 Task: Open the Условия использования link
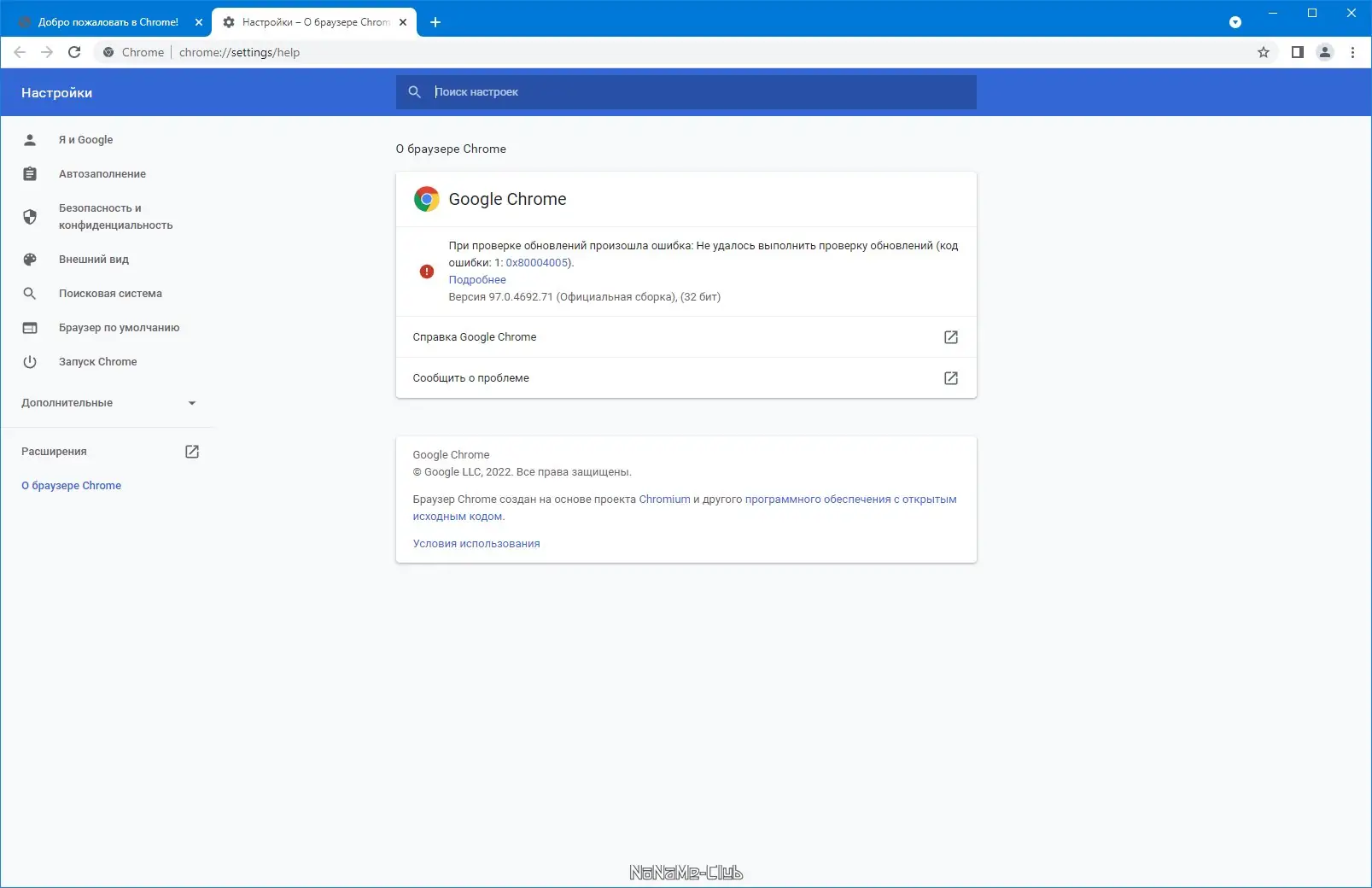click(x=476, y=543)
